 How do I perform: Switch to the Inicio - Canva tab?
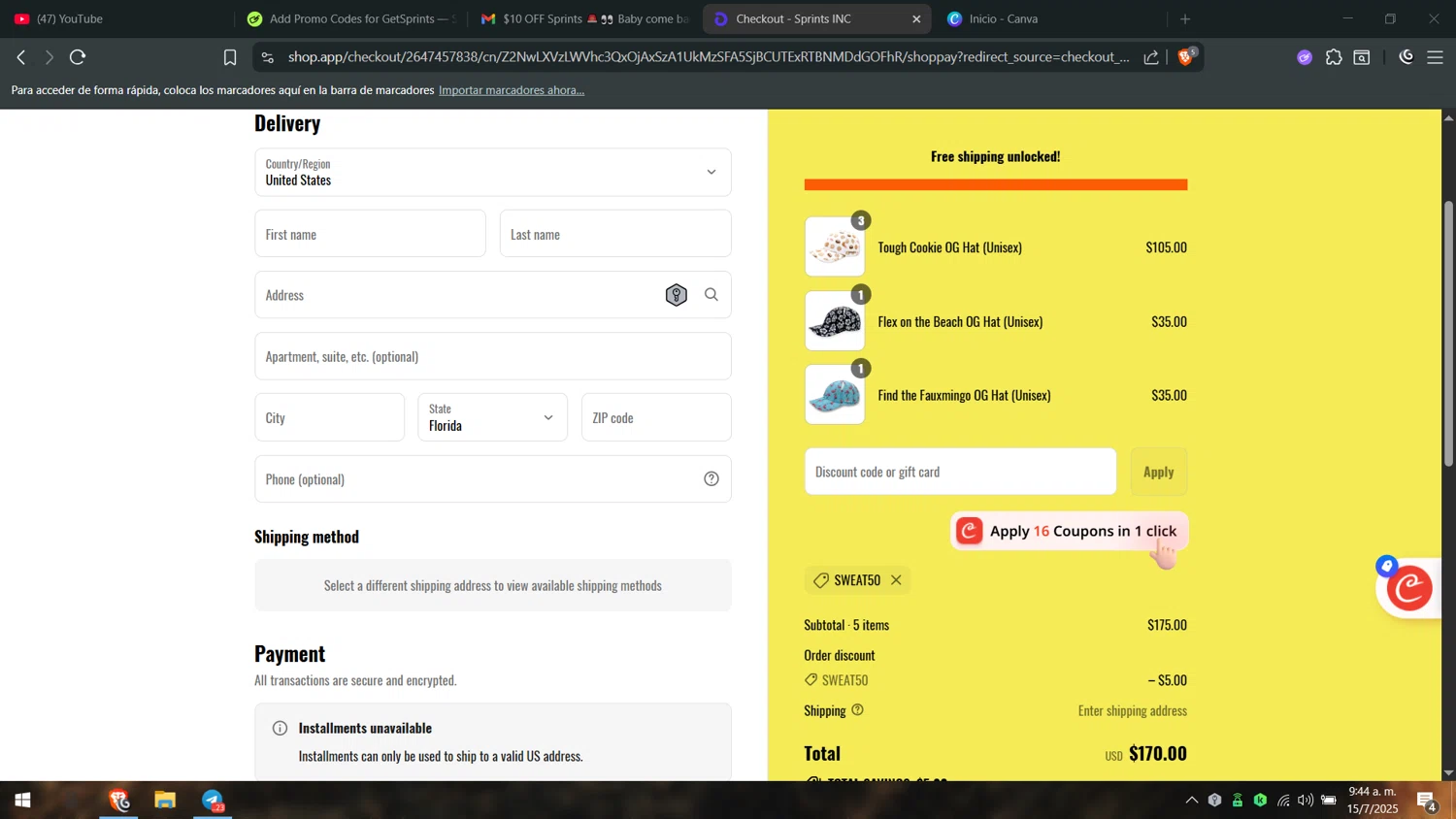1048,18
